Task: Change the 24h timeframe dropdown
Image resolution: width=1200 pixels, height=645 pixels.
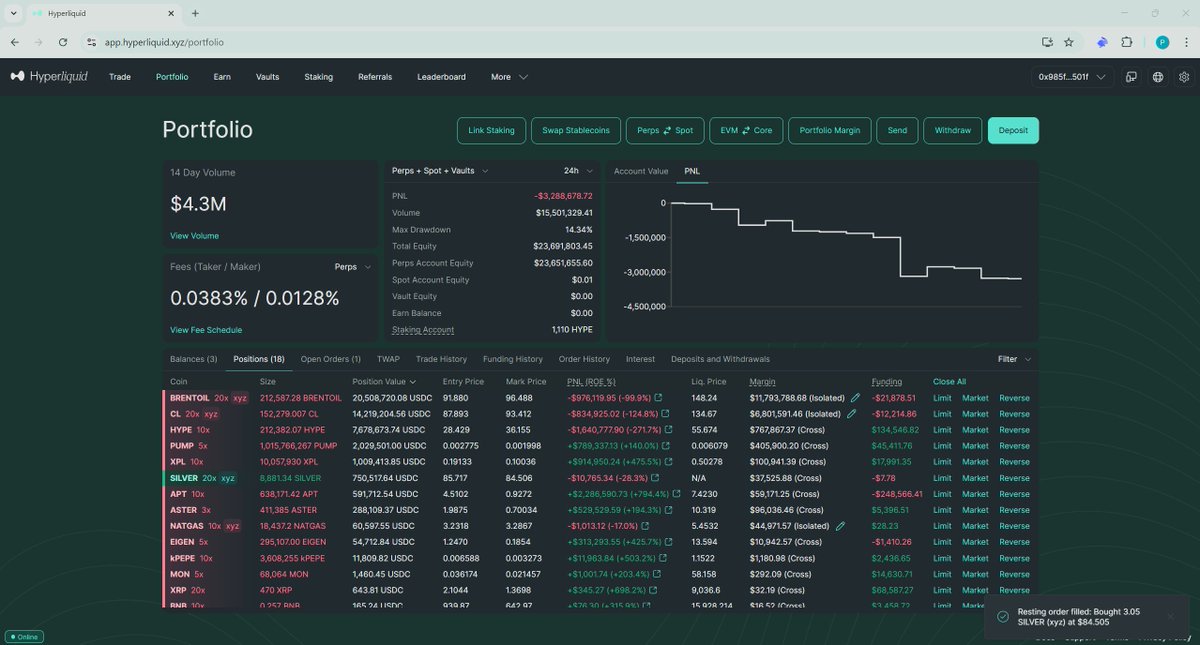Action: point(577,171)
